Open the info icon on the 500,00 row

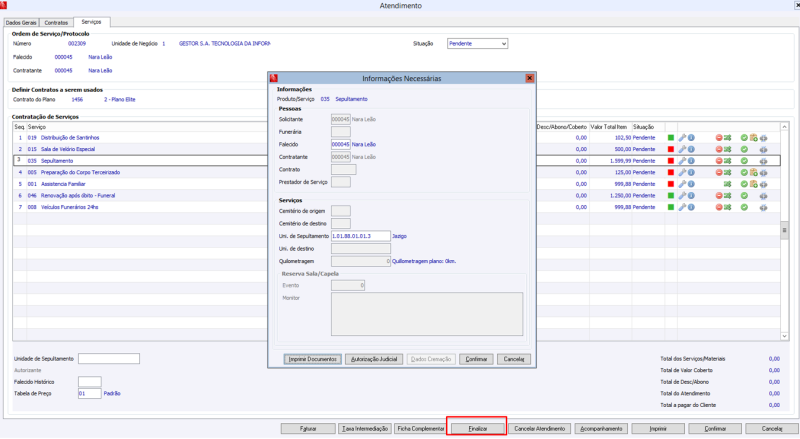point(691,150)
